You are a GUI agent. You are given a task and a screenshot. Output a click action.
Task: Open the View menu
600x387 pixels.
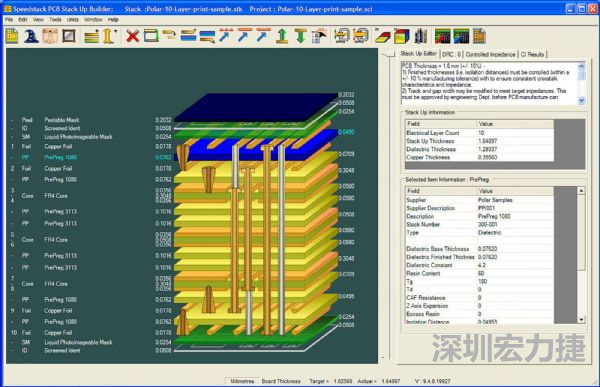tap(38, 20)
